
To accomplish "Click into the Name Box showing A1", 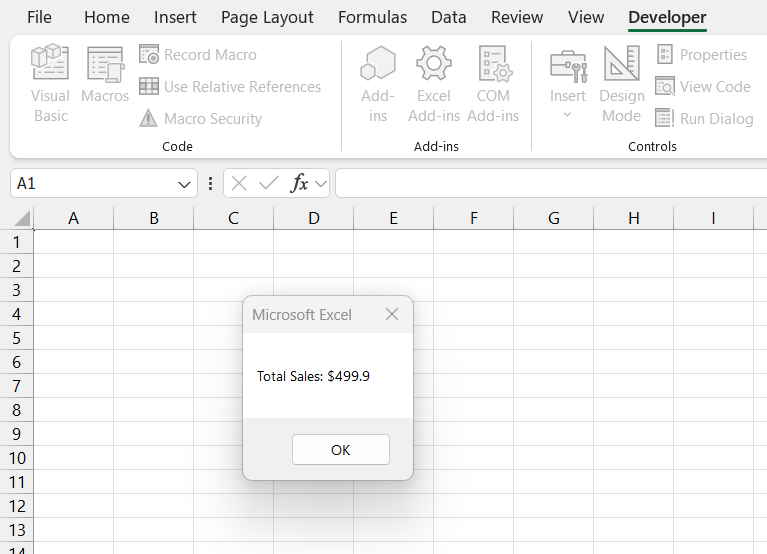I will tap(93, 184).
